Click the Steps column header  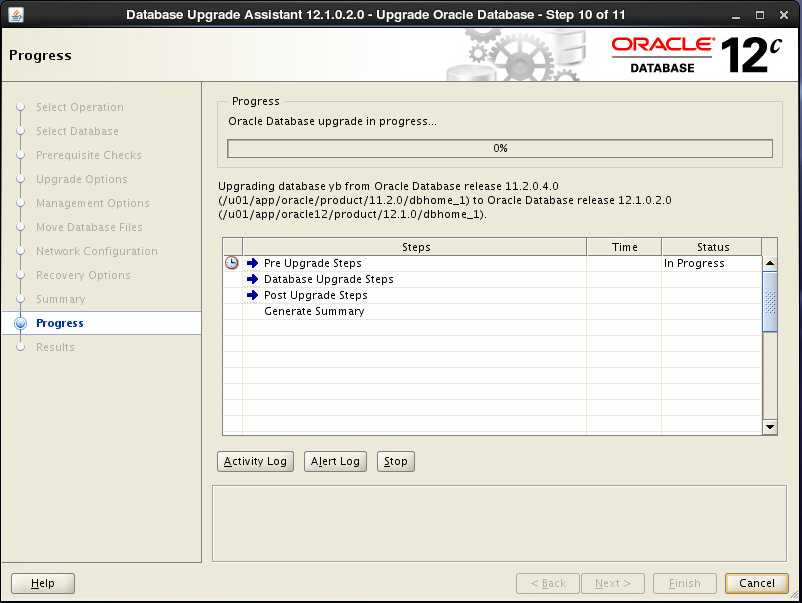pos(415,247)
